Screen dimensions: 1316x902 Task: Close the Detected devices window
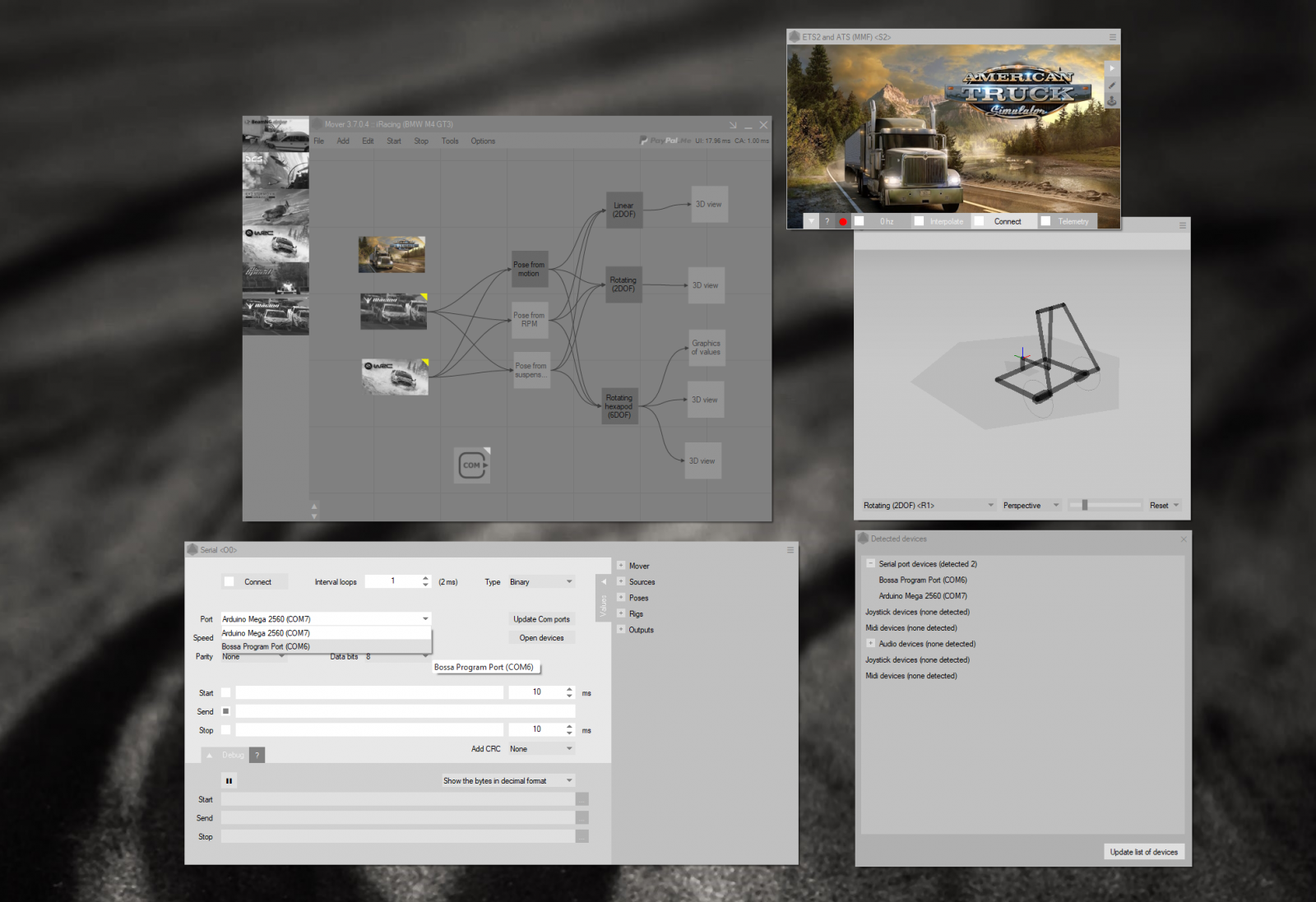point(1184,539)
